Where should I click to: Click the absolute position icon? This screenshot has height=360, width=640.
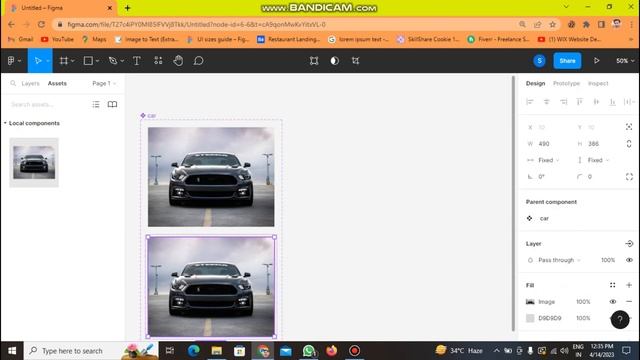point(629,127)
